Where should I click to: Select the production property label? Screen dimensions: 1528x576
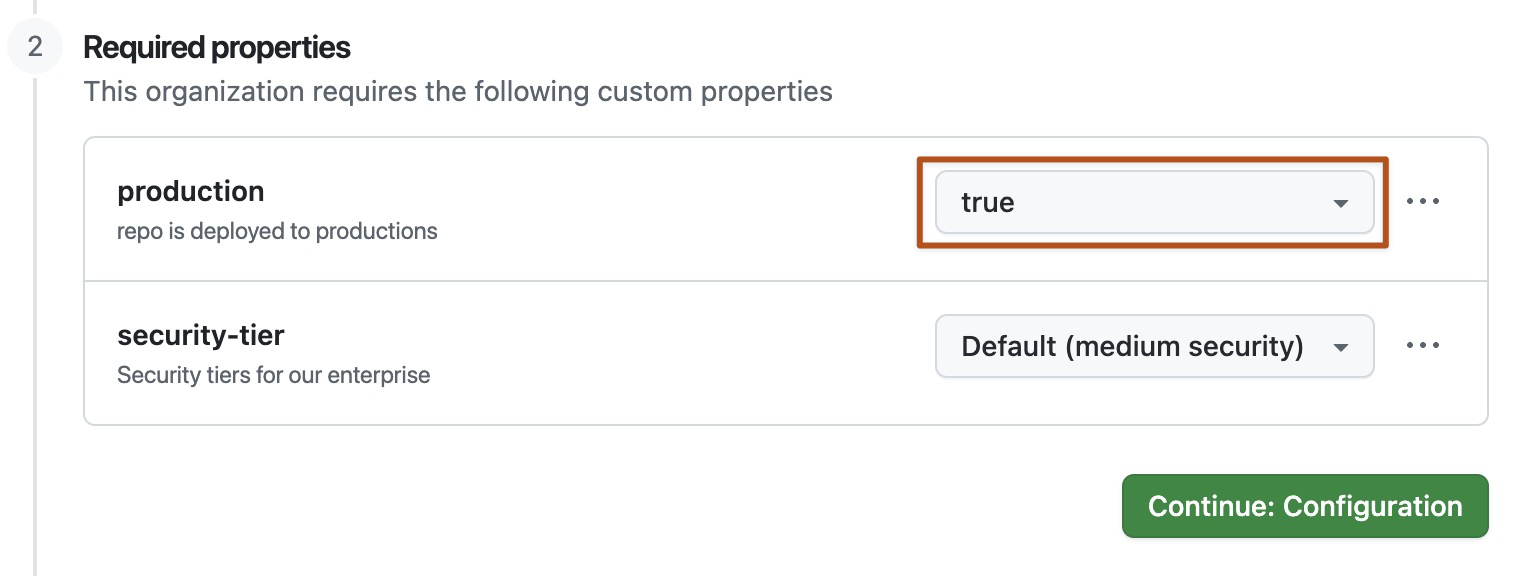[x=190, y=191]
